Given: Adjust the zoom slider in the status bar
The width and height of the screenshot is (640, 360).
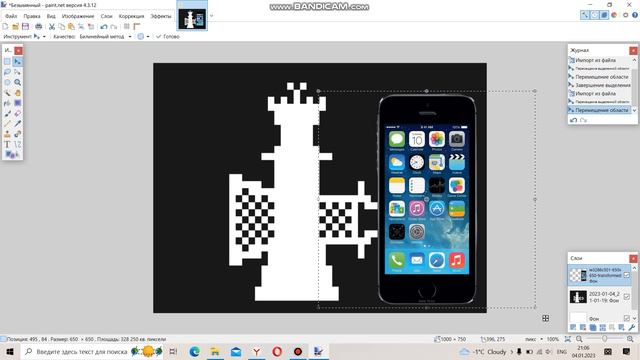Looking at the screenshot, I should click(x=604, y=339).
